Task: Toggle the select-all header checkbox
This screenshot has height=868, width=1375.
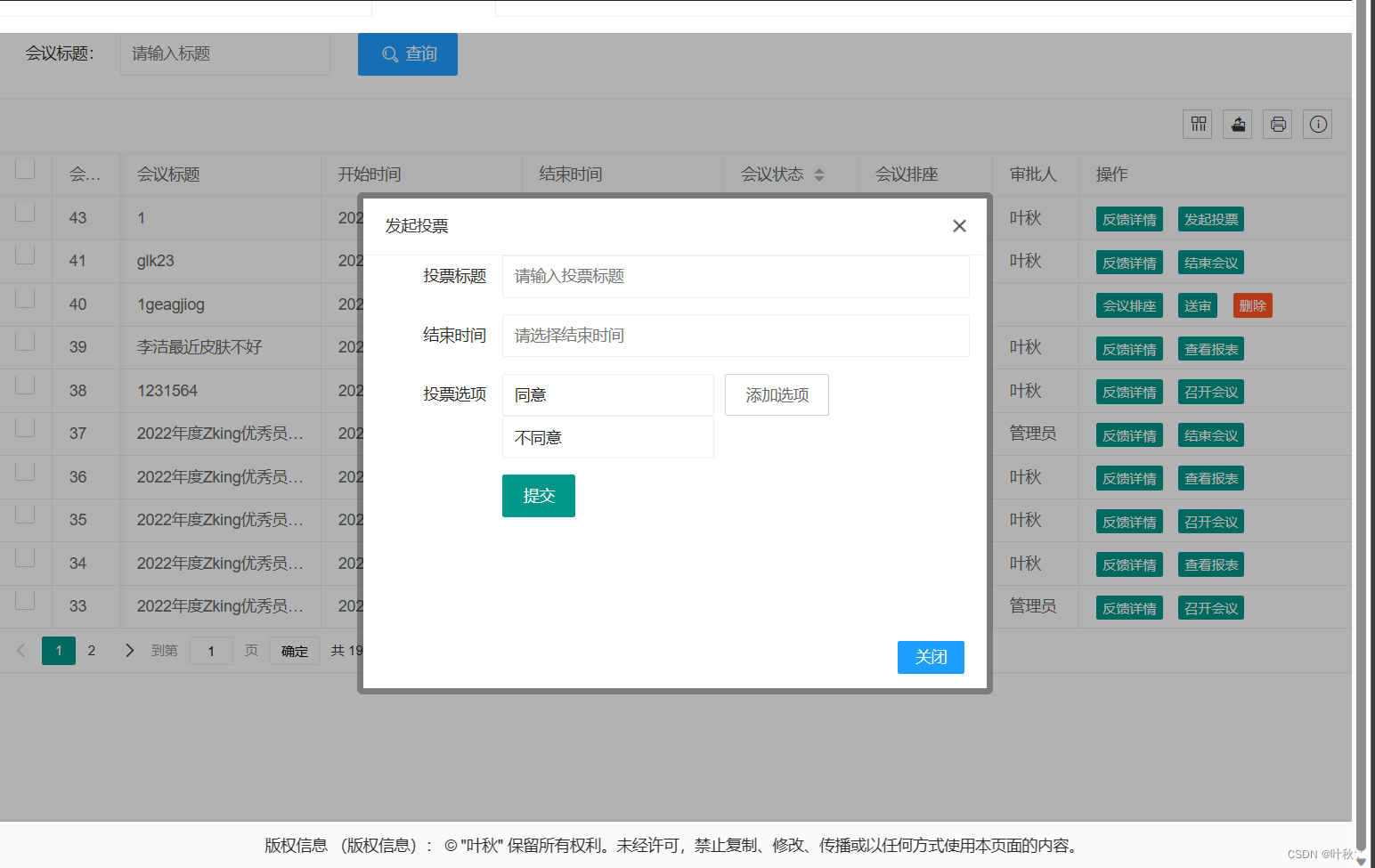Action: tap(25, 169)
